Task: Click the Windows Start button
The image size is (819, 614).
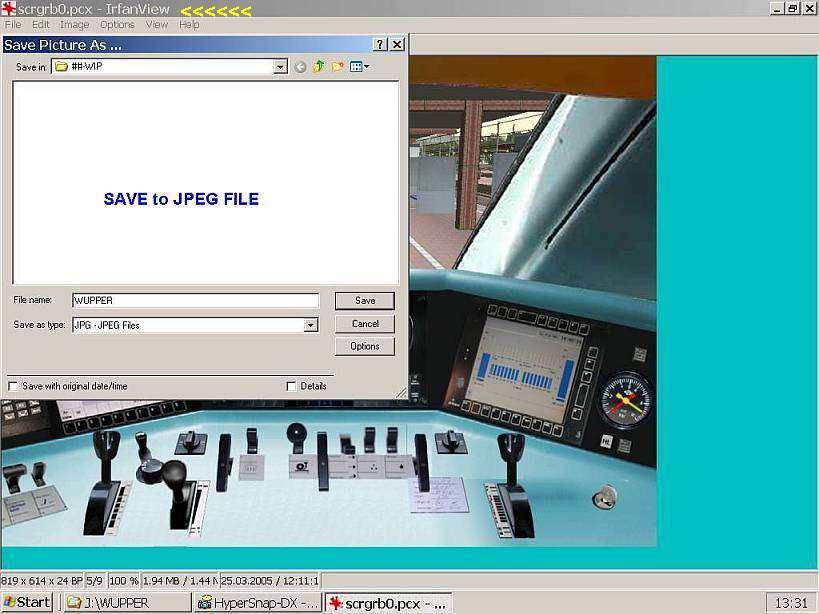Action: 27,603
